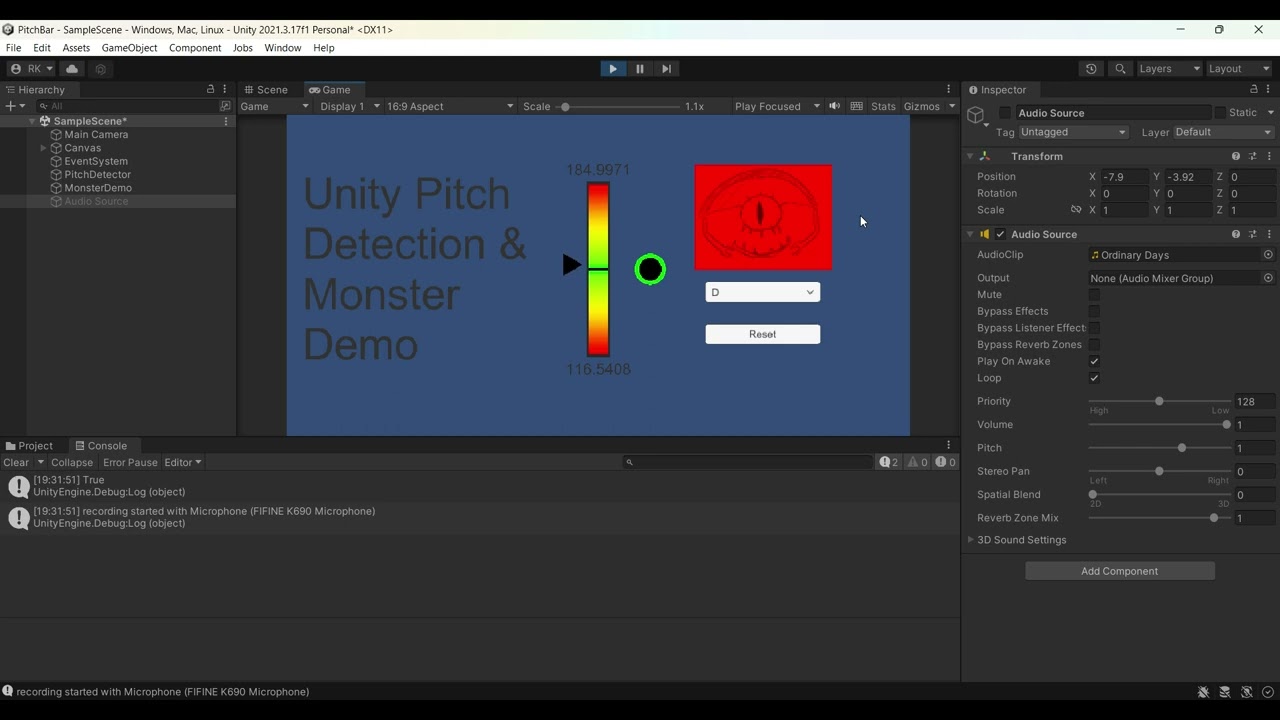Open the cloud services icon

click(x=72, y=69)
